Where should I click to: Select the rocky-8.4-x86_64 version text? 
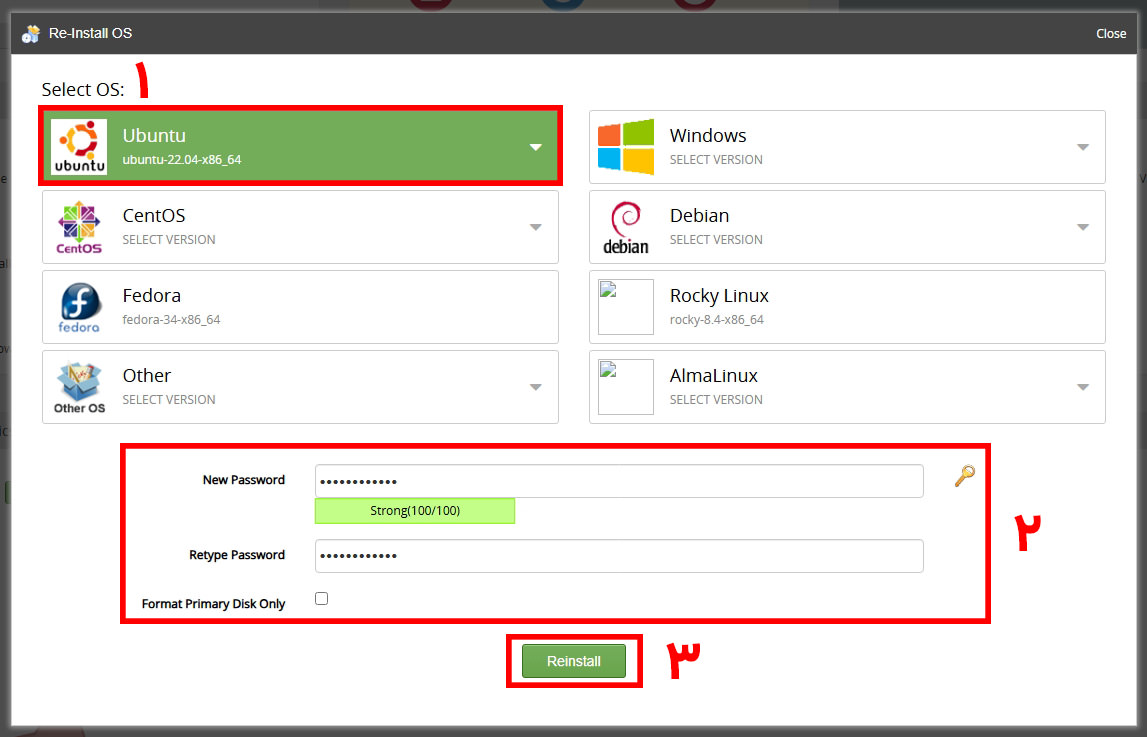tap(717, 320)
